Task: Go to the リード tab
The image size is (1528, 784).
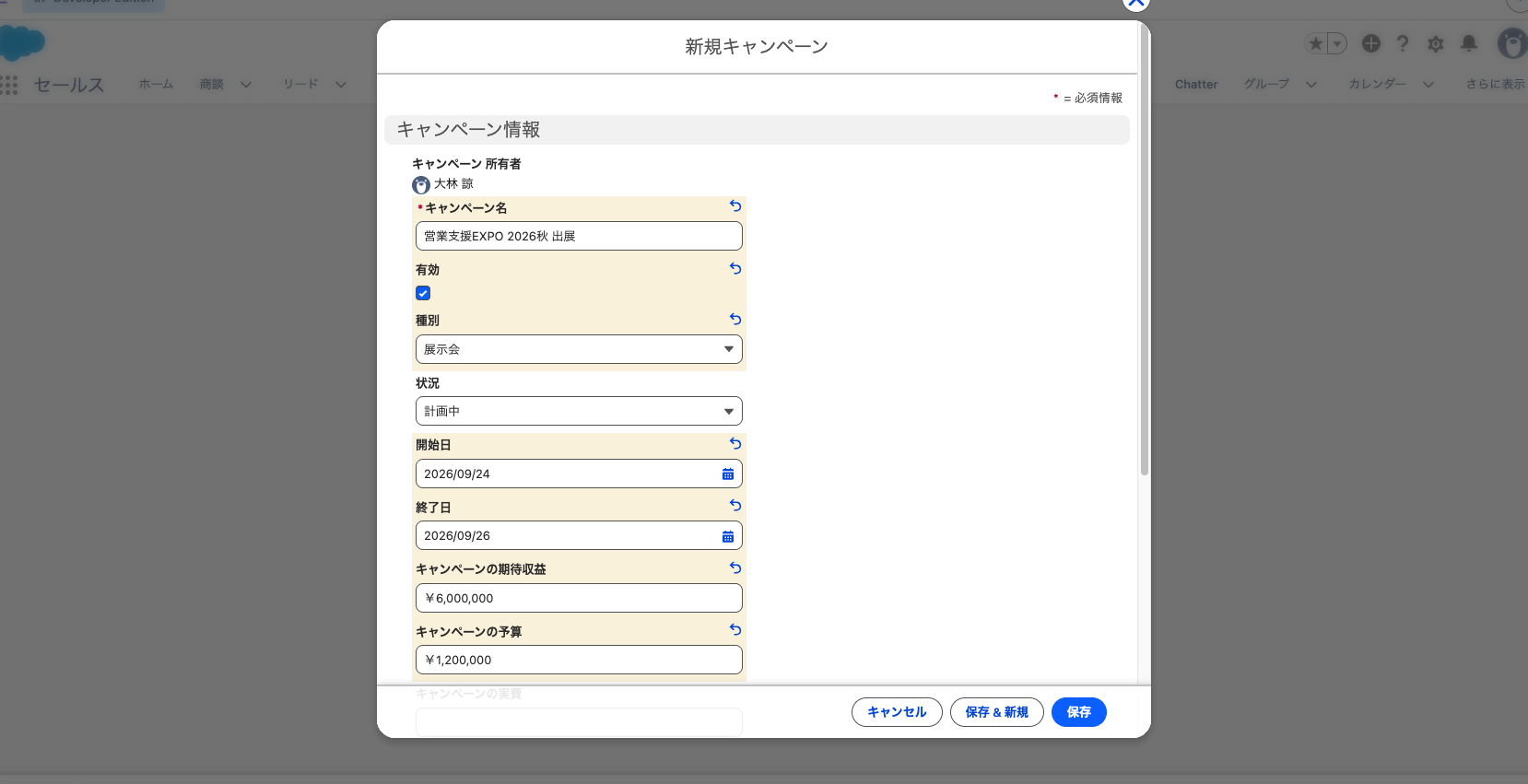Action: point(300,84)
